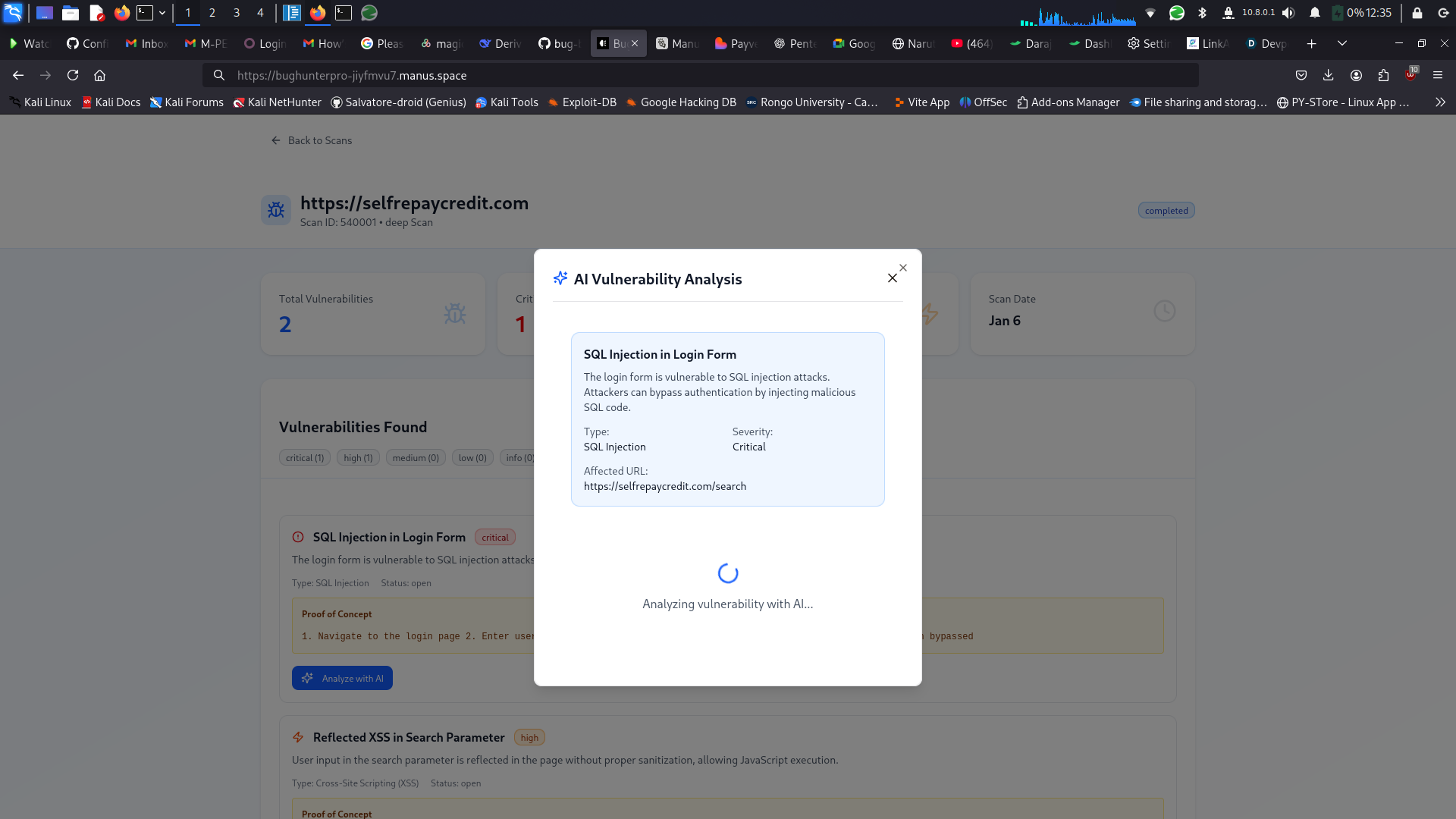Viewport: 1456px width, 819px height.
Task: Expand the list all tabs dropdown
Action: [x=1341, y=43]
